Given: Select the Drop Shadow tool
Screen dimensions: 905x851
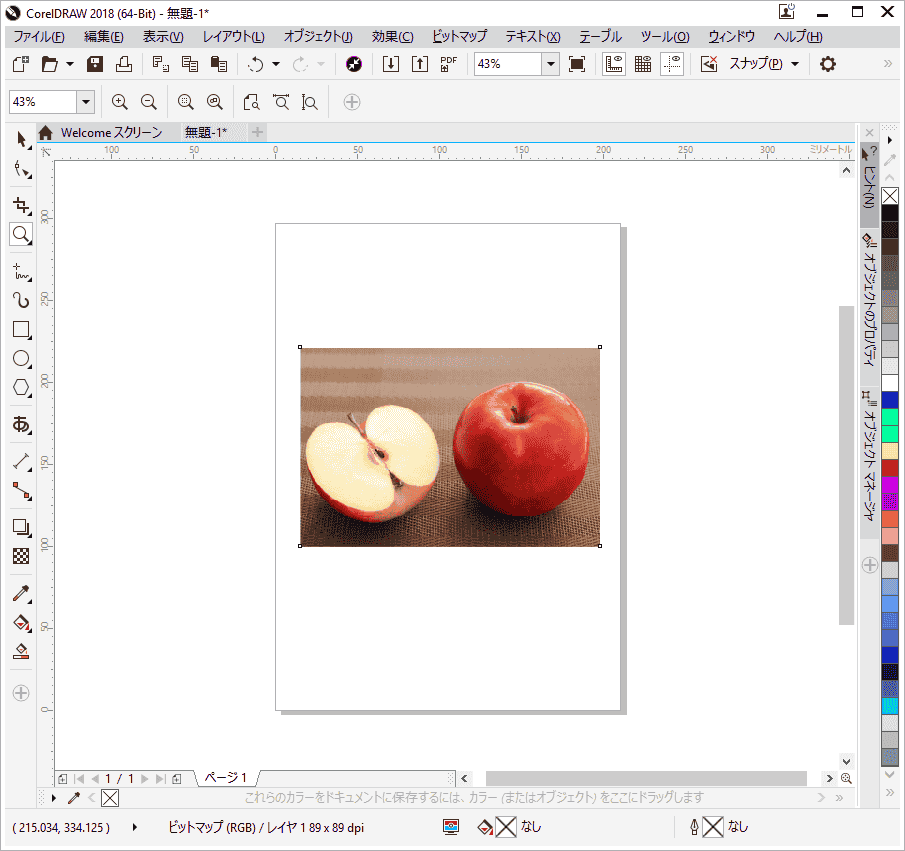Looking at the screenshot, I should point(21,527).
